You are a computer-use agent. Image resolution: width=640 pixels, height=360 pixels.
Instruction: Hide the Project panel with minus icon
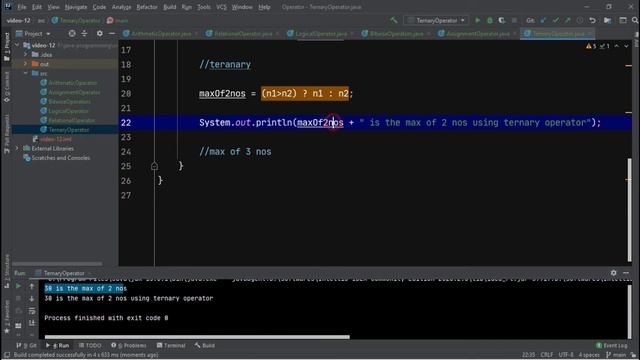point(112,33)
